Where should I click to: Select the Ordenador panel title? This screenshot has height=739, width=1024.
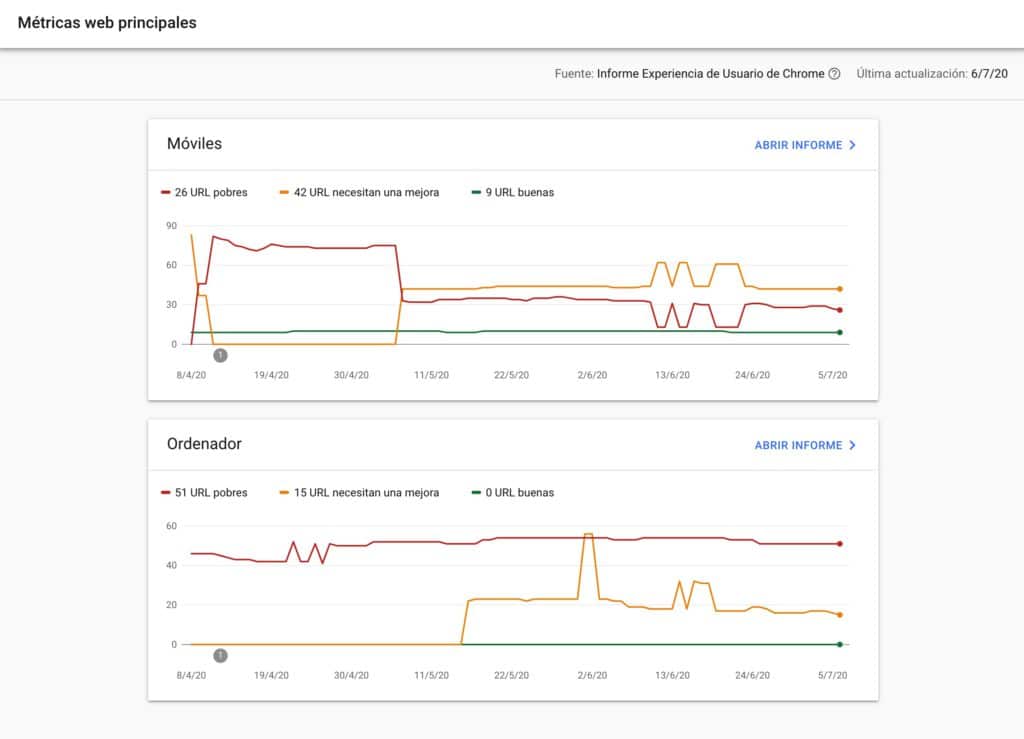(207, 445)
